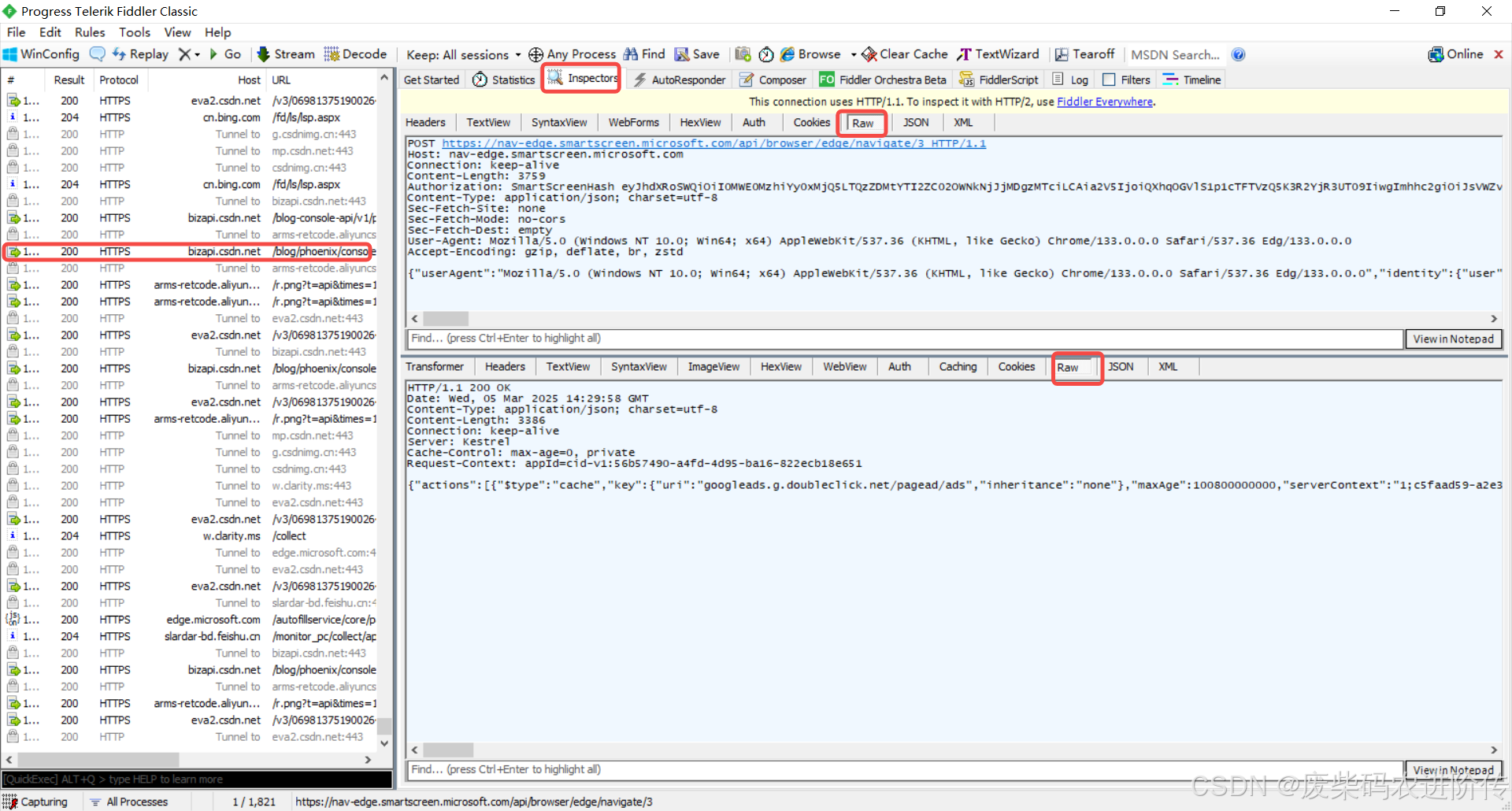The height and width of the screenshot is (811, 1512).
Task: Click Clear Cache in toolbar
Action: coord(905,54)
